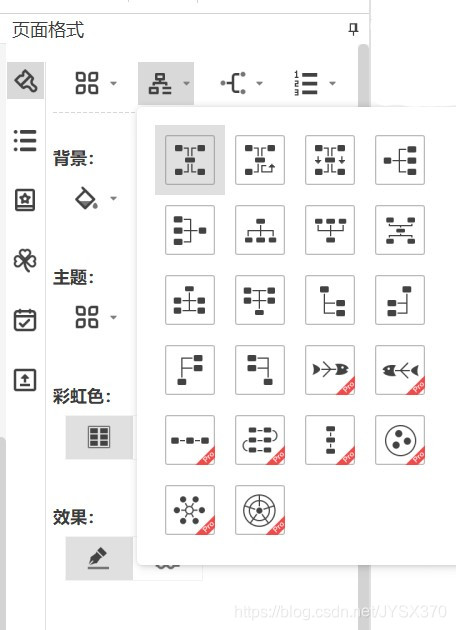Select the horizontal timeline layout
The height and width of the screenshot is (630, 456).
[190, 440]
